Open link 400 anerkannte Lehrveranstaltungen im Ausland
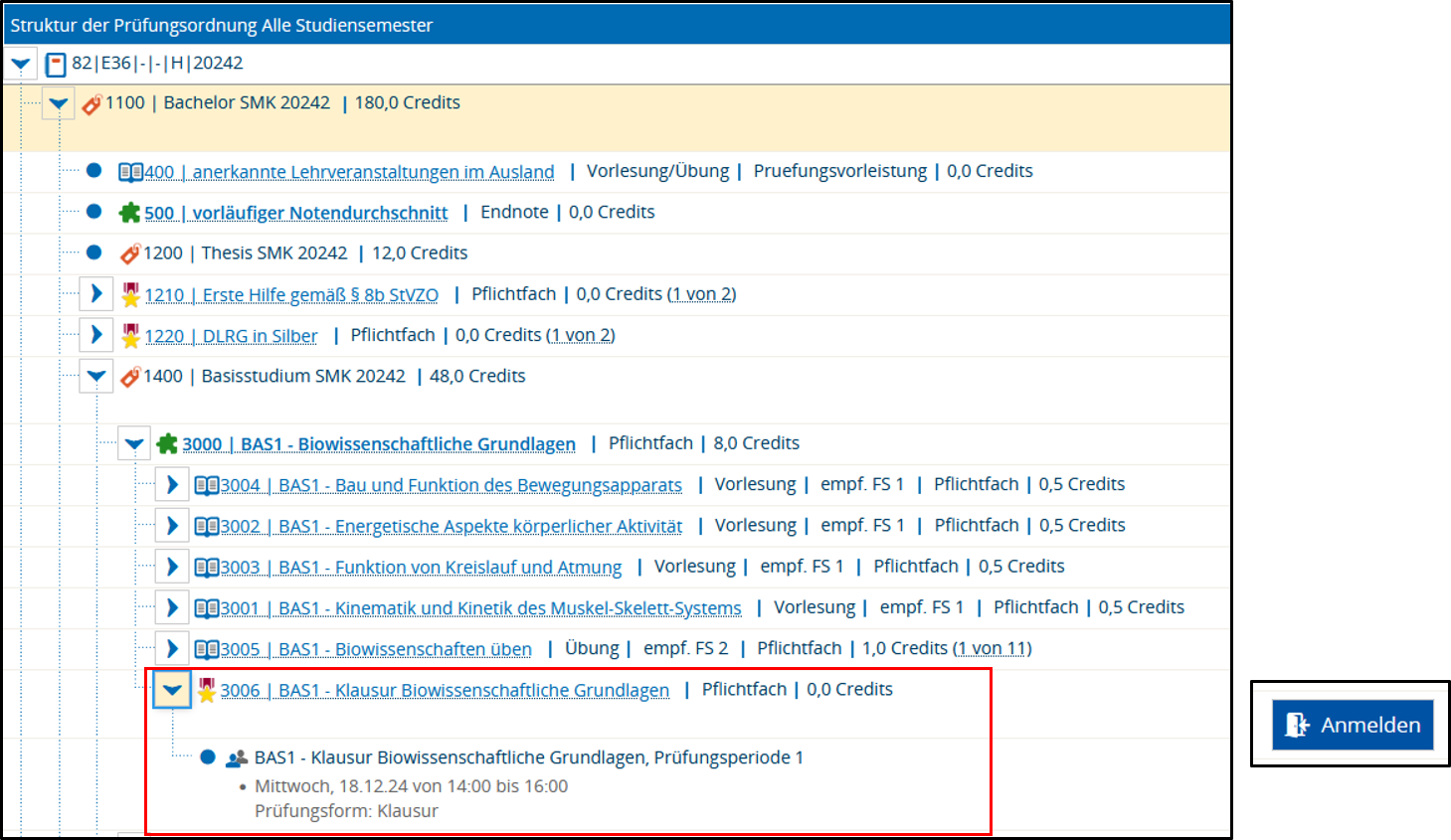This screenshot has width=1451, height=840. click(x=349, y=172)
